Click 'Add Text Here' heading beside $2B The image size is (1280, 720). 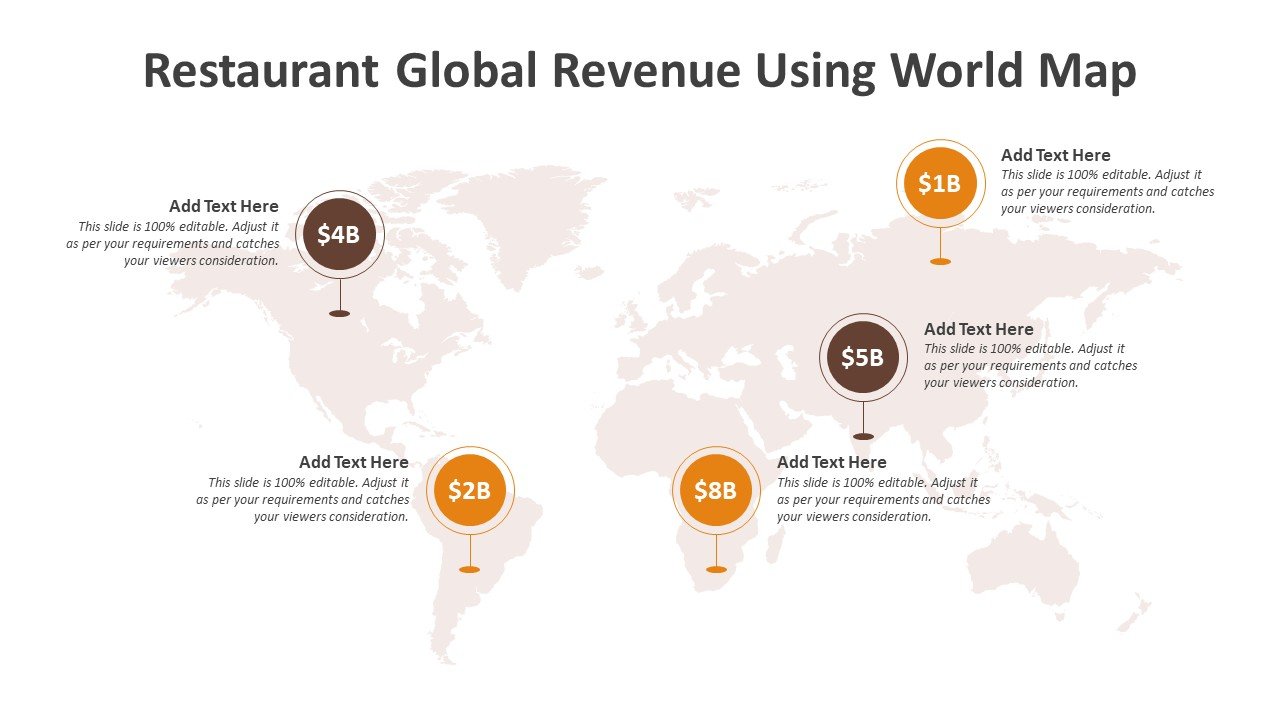tap(354, 462)
